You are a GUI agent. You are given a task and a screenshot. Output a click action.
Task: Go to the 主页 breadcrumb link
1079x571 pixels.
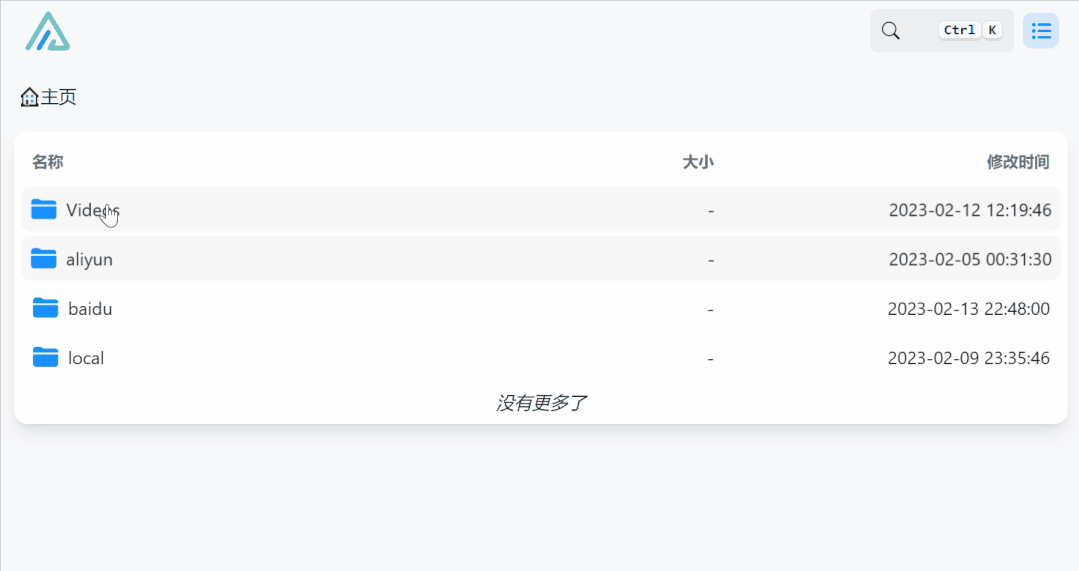(x=59, y=97)
